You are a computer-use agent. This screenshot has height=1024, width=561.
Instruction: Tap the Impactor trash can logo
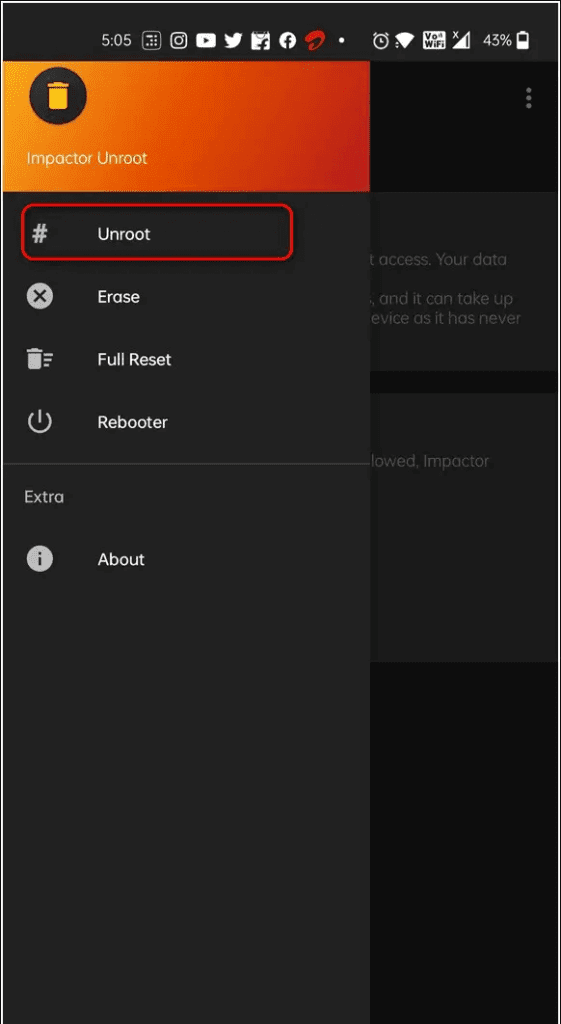pos(58,96)
